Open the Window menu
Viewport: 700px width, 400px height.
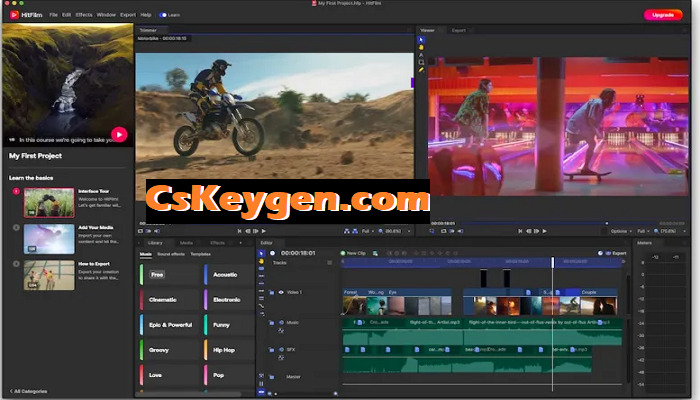pos(106,15)
